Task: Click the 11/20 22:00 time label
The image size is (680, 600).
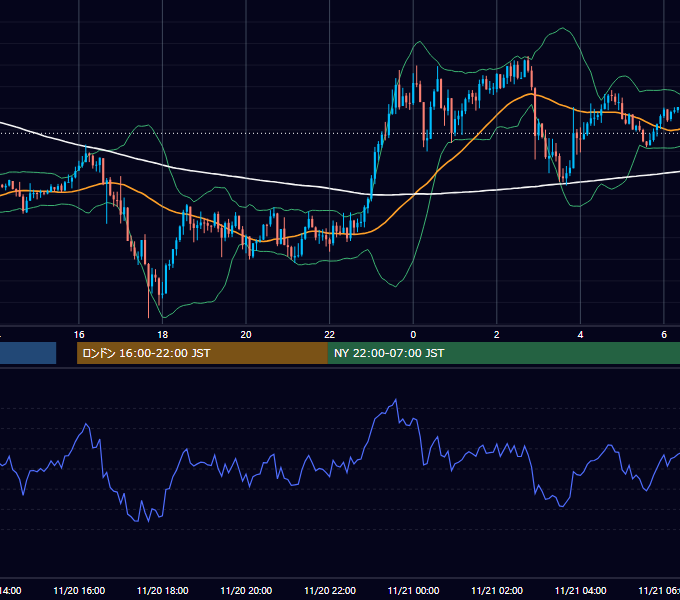Action: (330, 590)
